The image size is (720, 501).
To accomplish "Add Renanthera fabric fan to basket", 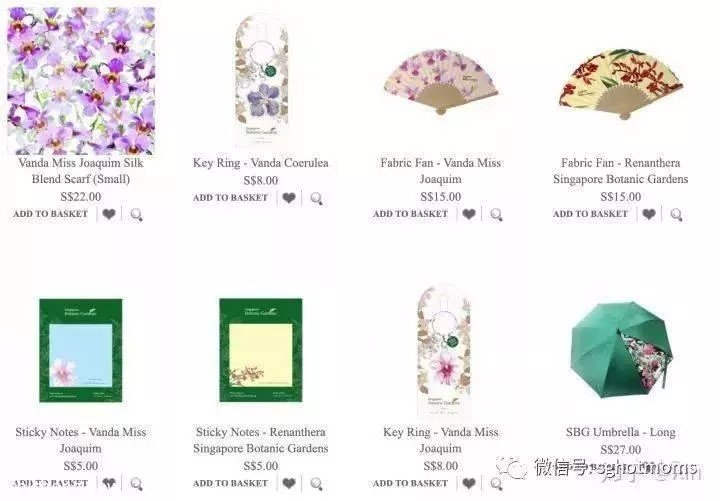I will 591,214.
